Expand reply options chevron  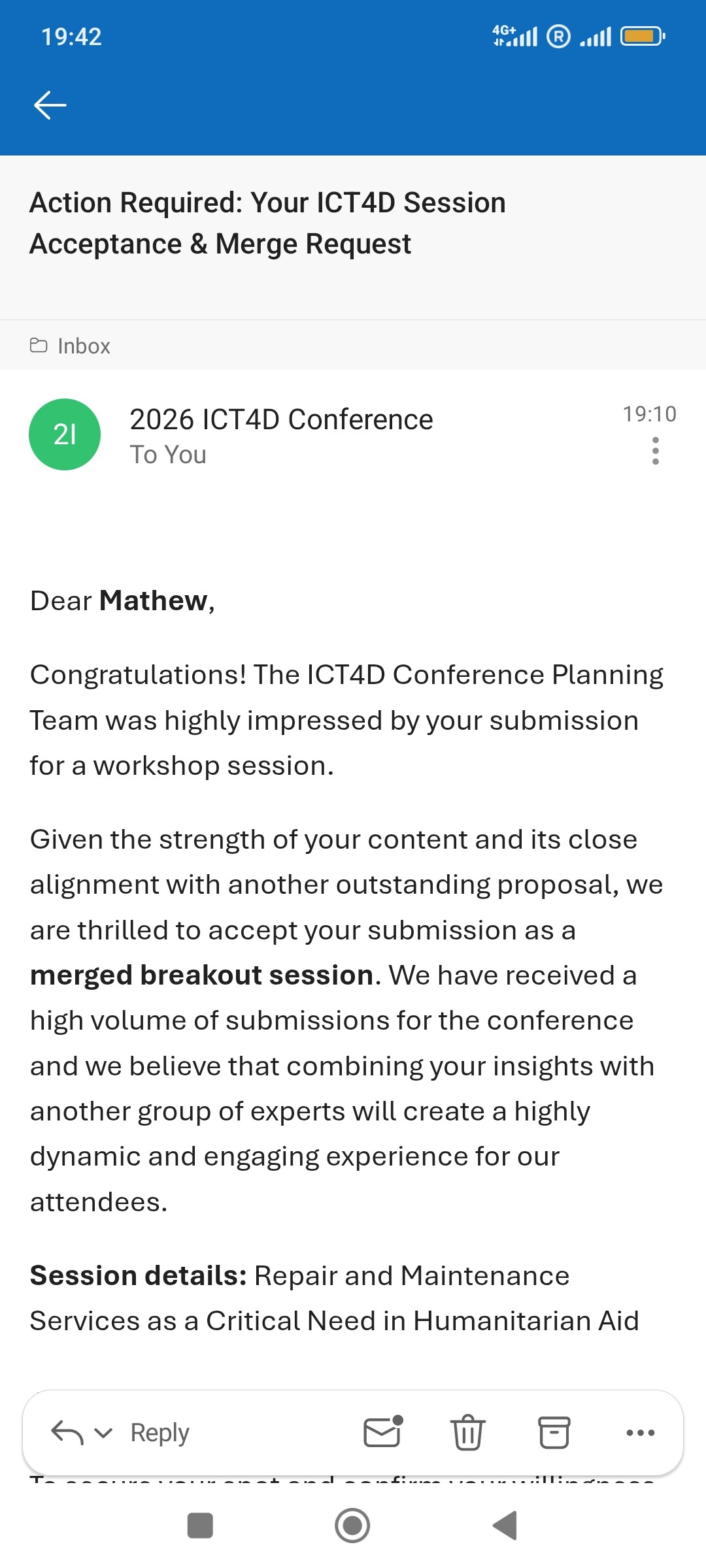click(103, 1433)
